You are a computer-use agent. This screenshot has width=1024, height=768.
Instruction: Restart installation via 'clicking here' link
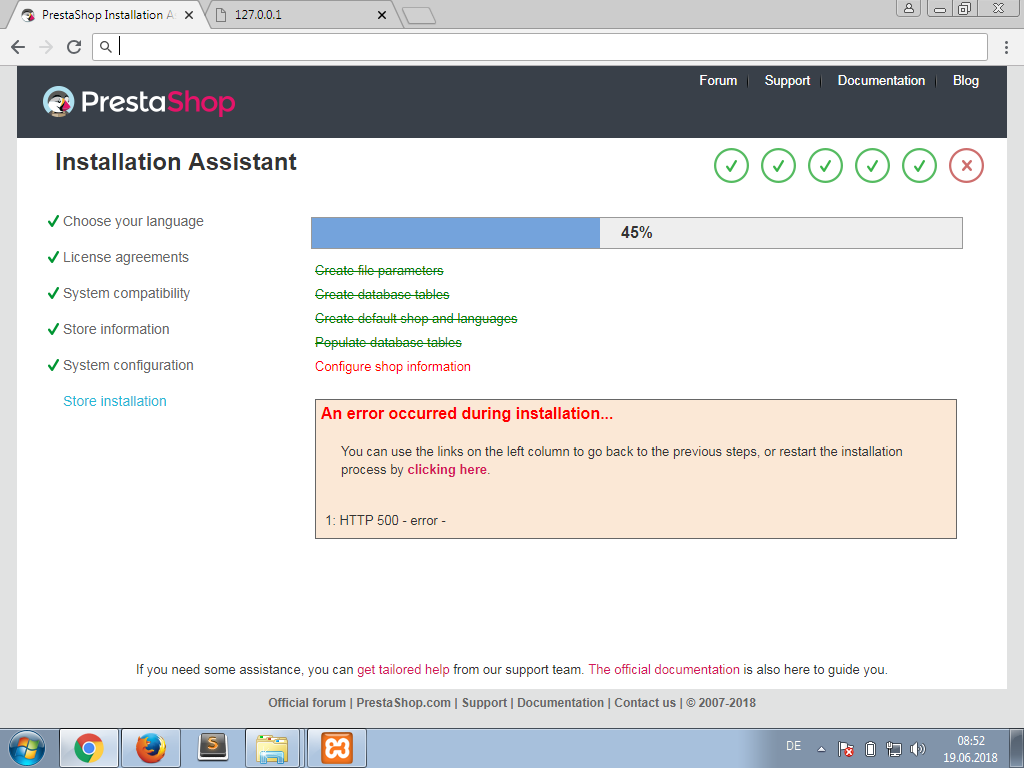[x=447, y=470]
